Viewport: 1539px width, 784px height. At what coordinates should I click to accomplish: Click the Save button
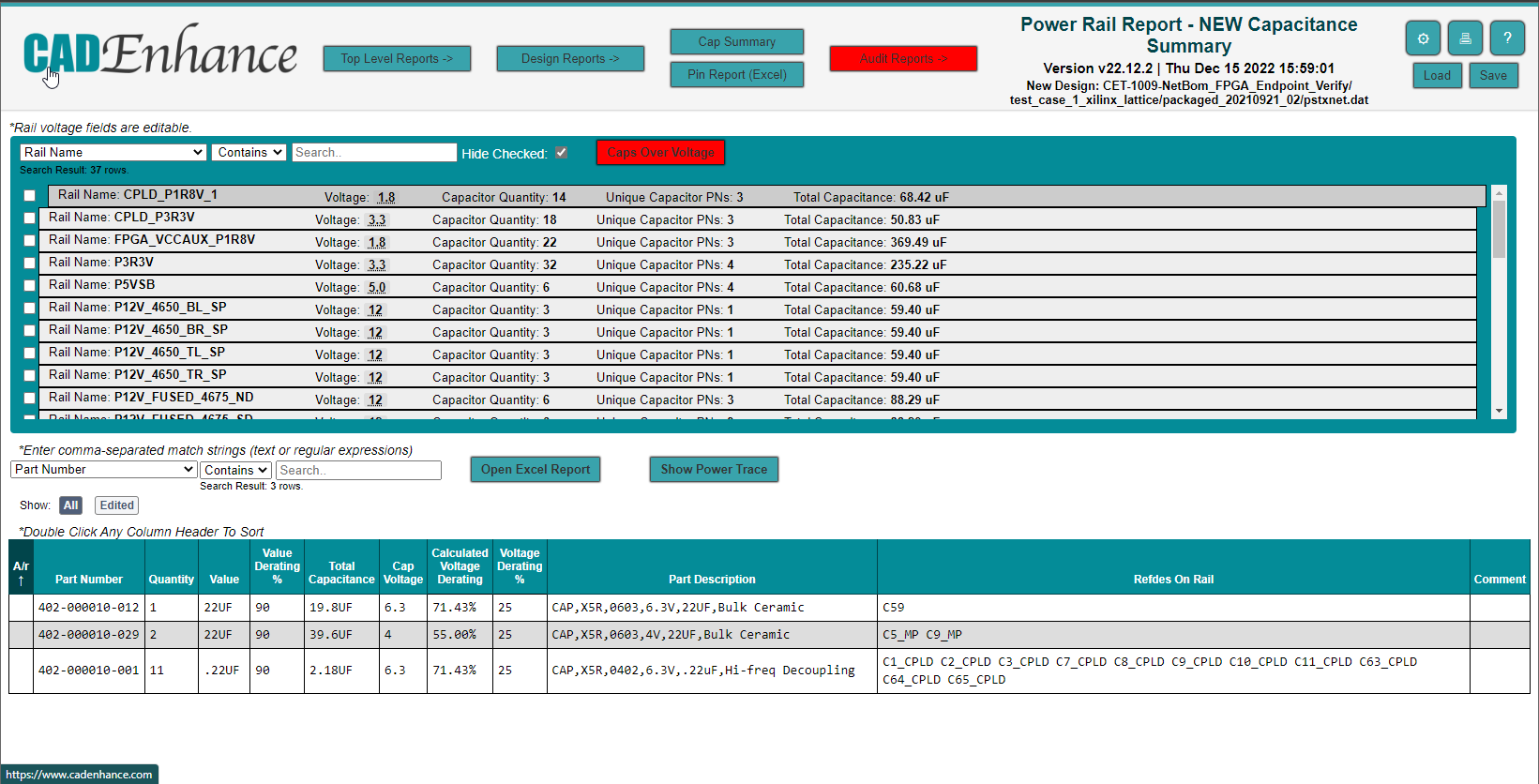click(1494, 75)
